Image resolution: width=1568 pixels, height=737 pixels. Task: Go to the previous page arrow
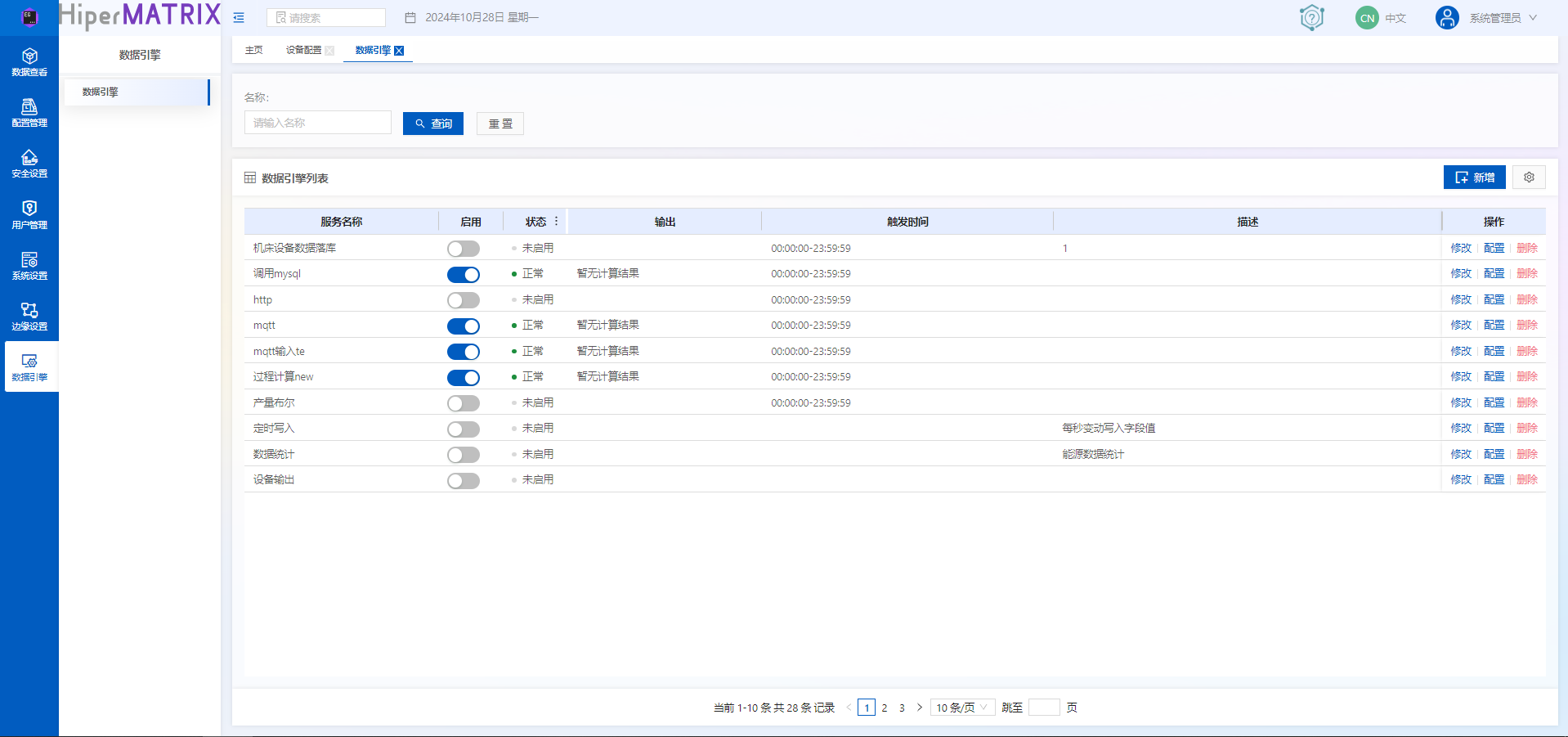849,708
